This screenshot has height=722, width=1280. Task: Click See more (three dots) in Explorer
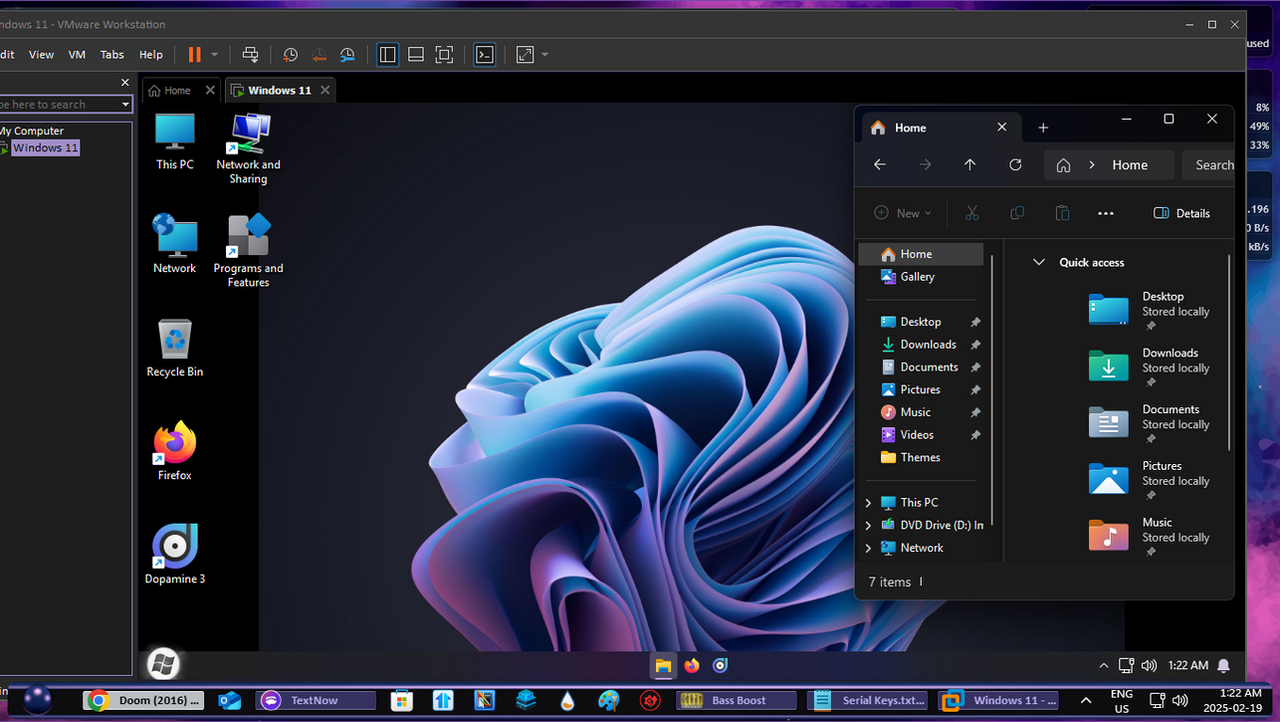1105,213
